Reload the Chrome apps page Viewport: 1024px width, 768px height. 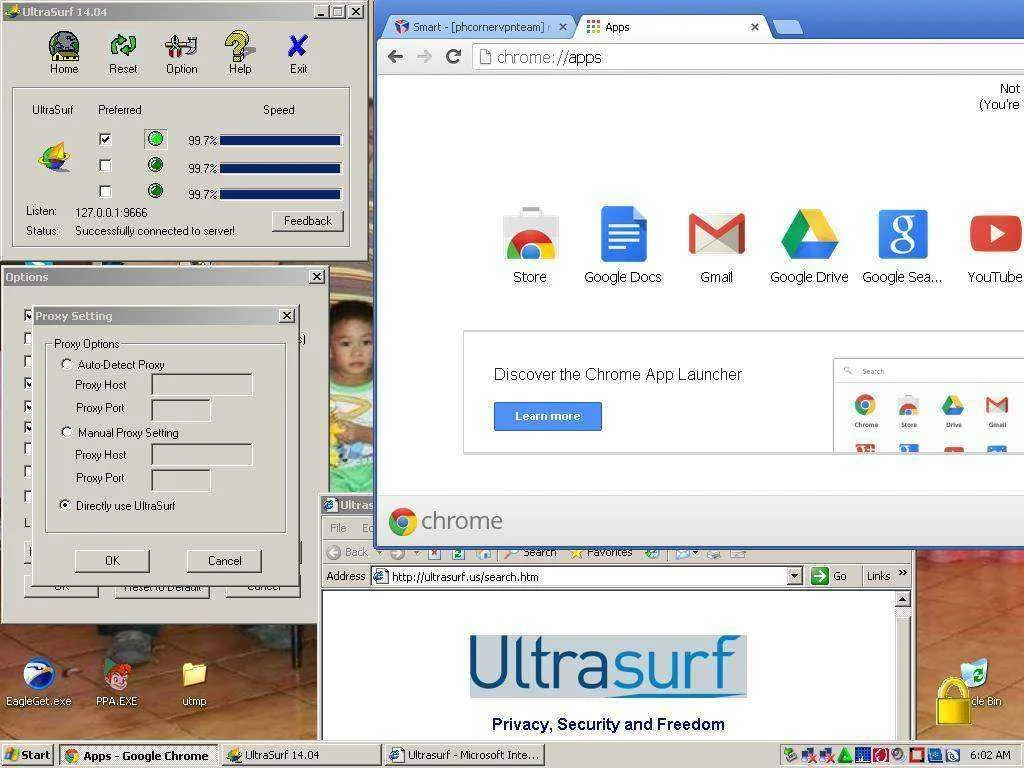(x=453, y=57)
